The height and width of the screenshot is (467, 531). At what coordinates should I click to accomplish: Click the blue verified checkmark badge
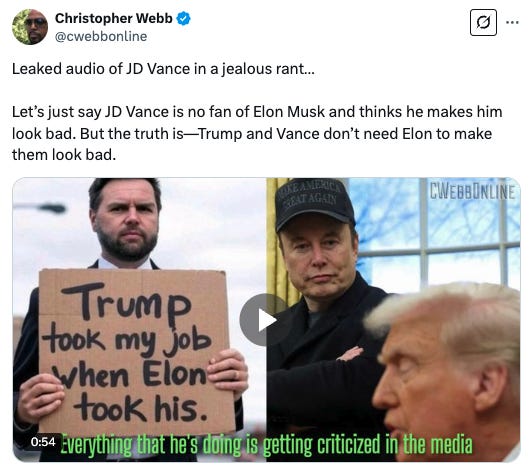(x=183, y=18)
